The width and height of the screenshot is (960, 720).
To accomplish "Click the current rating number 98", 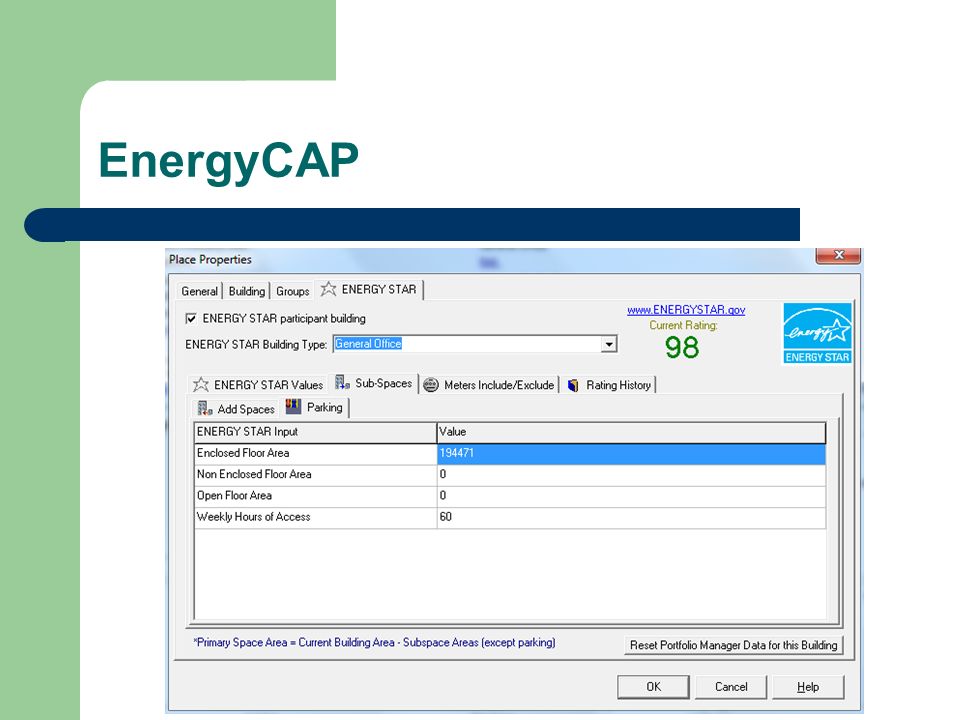I will point(682,347).
